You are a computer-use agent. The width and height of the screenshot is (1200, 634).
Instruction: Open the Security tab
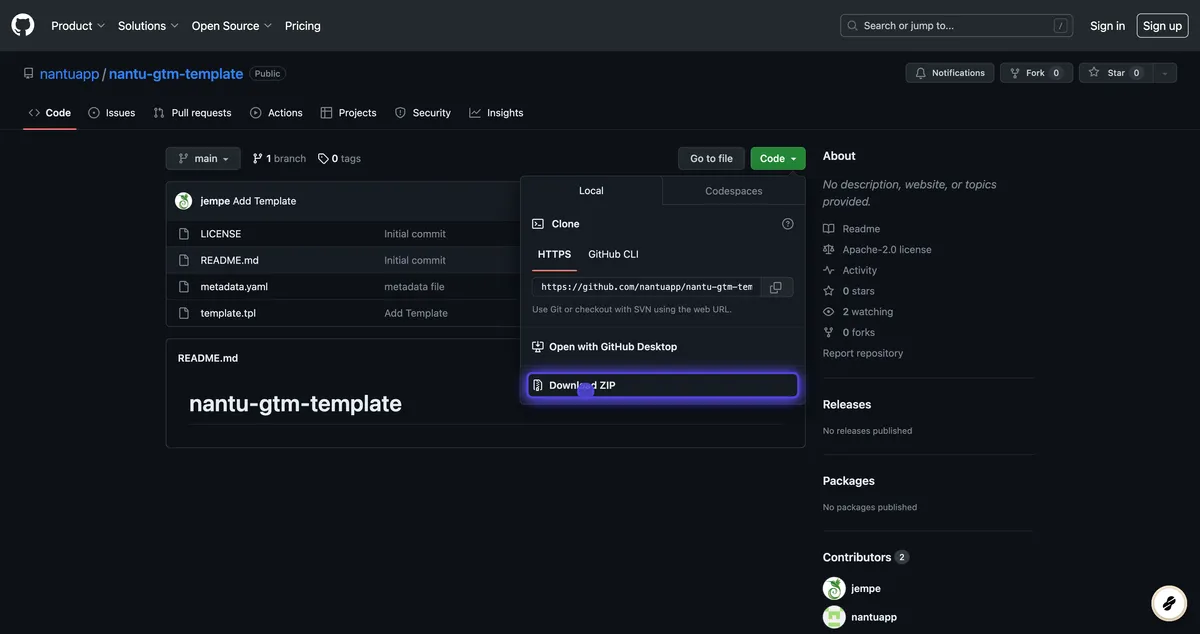(423, 113)
